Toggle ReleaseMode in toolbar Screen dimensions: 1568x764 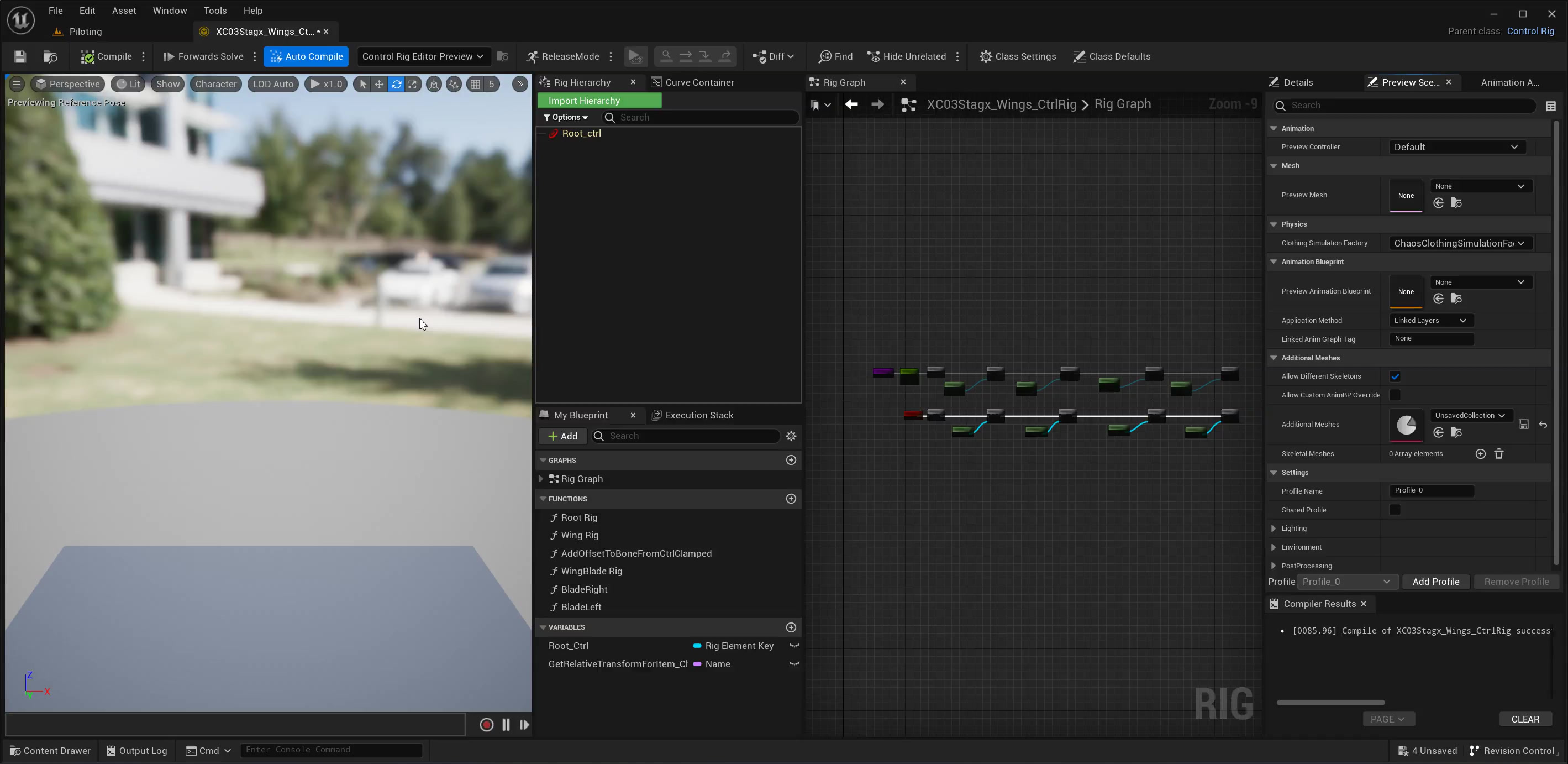[x=563, y=56]
